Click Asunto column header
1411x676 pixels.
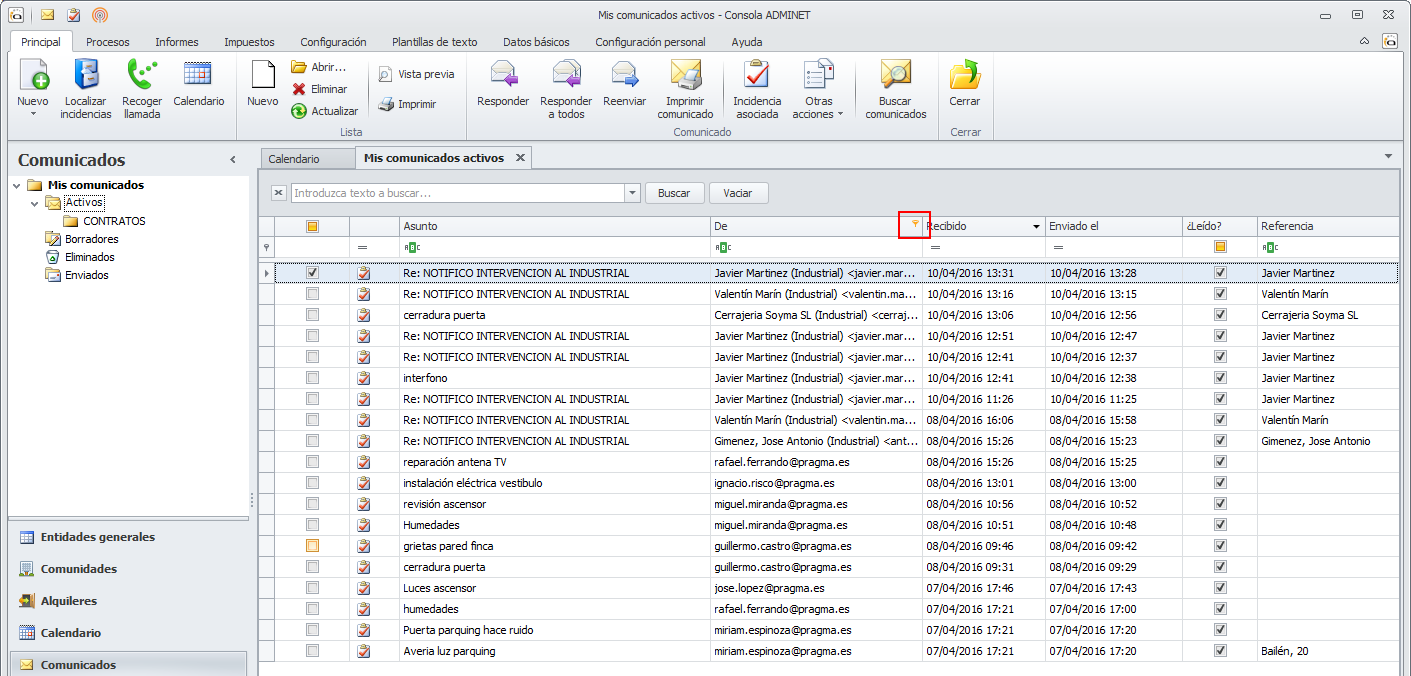(x=555, y=226)
